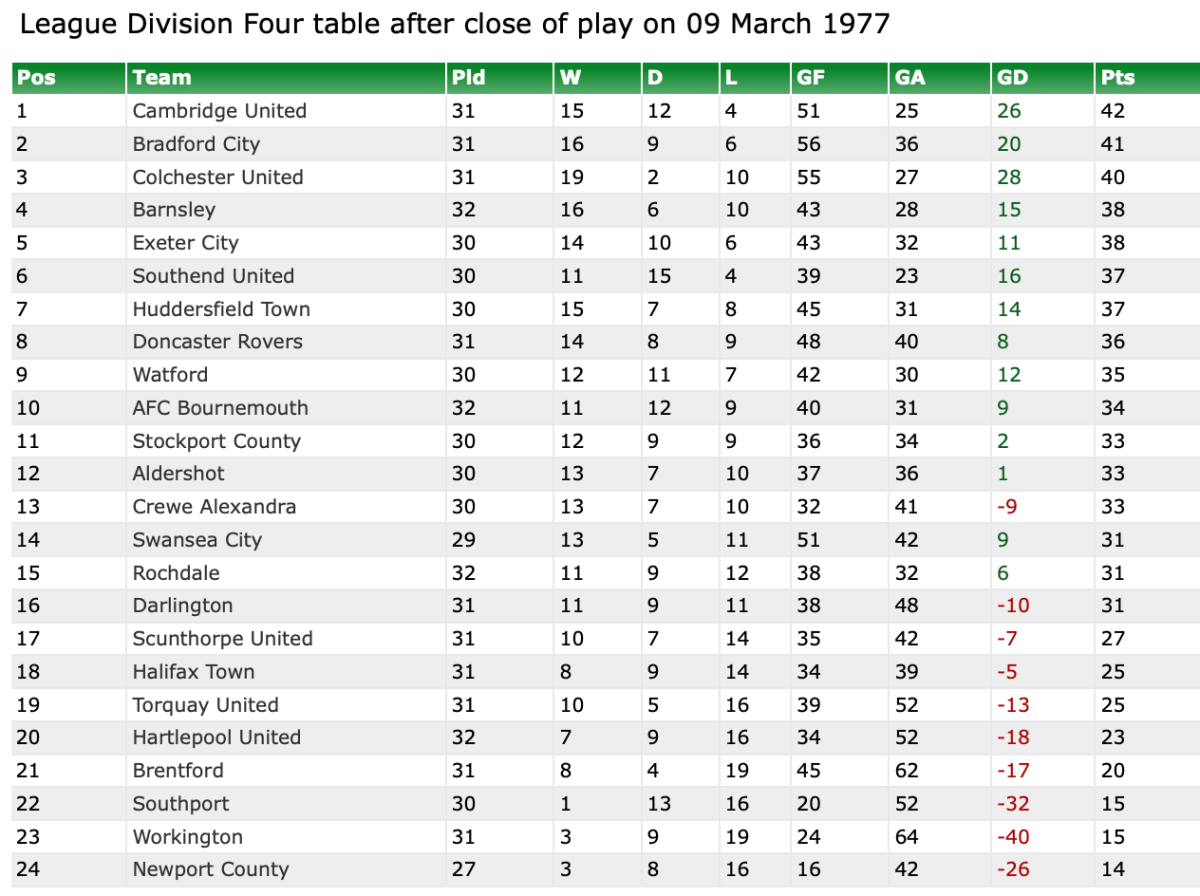Click the Watford team name
This screenshot has width=1200, height=896.
pos(170,375)
